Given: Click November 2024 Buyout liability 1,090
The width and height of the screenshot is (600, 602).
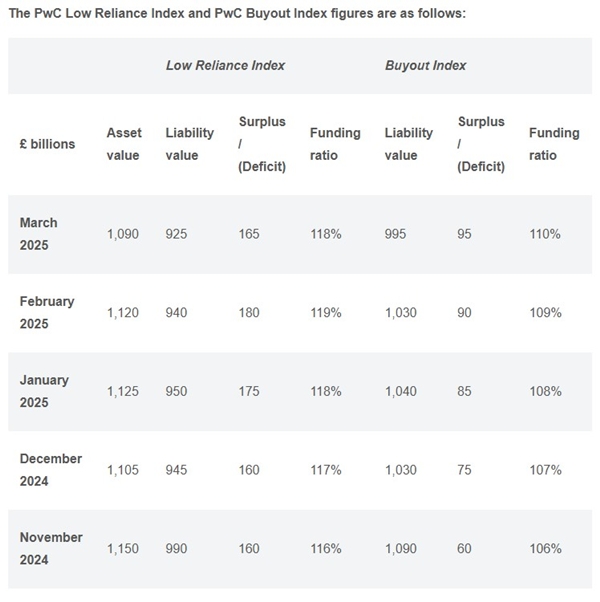Looking at the screenshot, I should (401, 549).
